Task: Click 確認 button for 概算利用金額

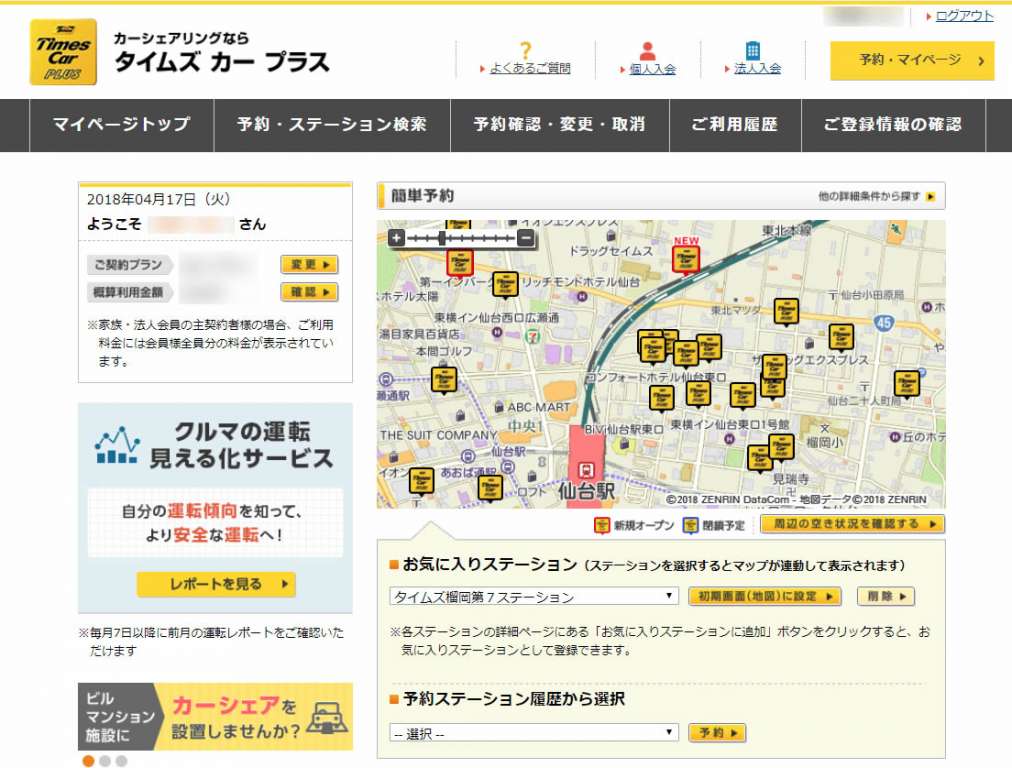Action: [309, 292]
